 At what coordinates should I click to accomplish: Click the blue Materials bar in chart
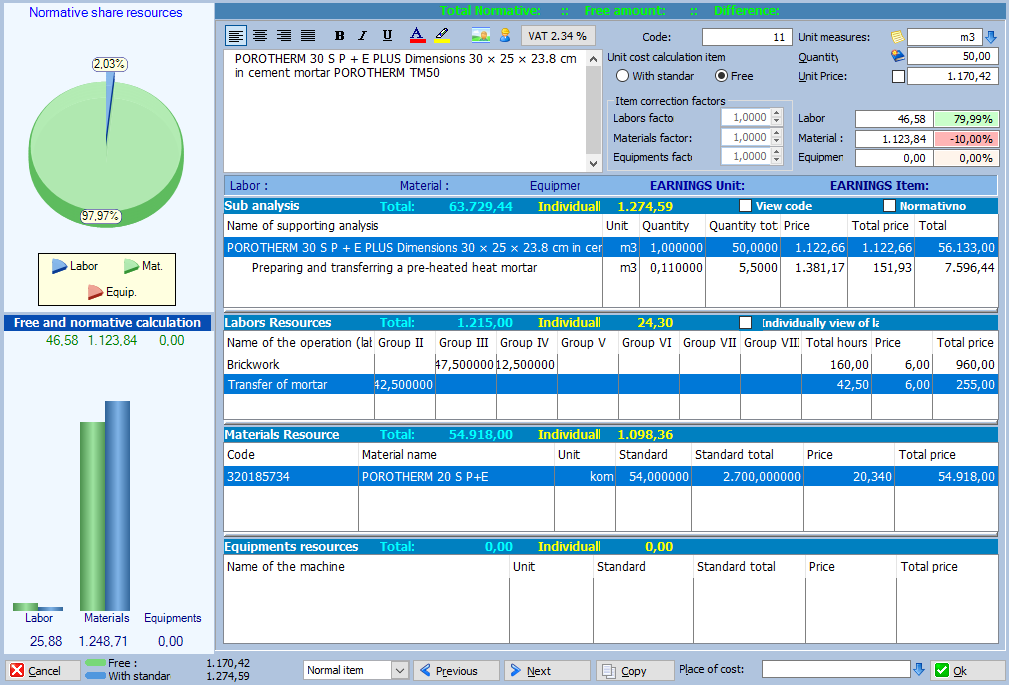point(117,505)
